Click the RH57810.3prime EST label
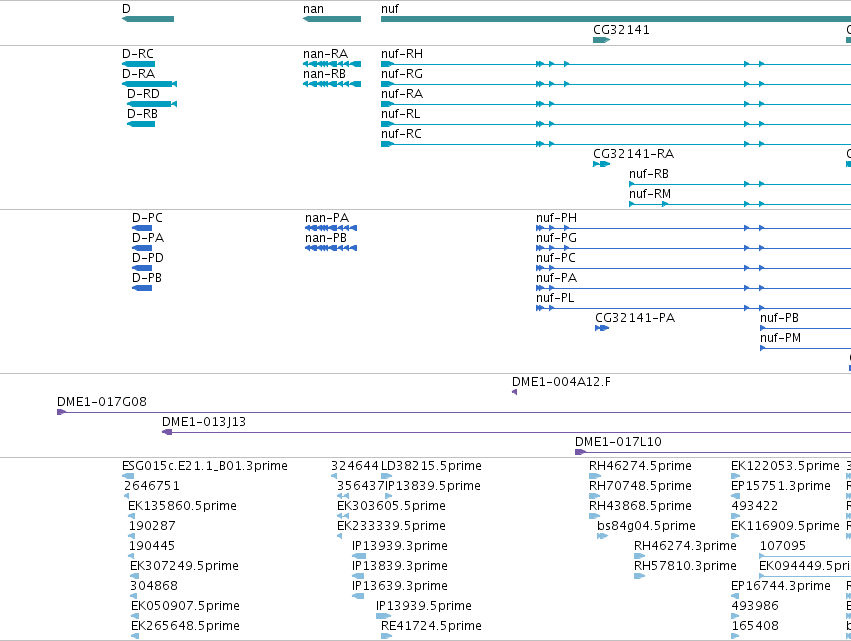Image resolution: width=851 pixels, height=641 pixels. pyautogui.click(x=685, y=566)
